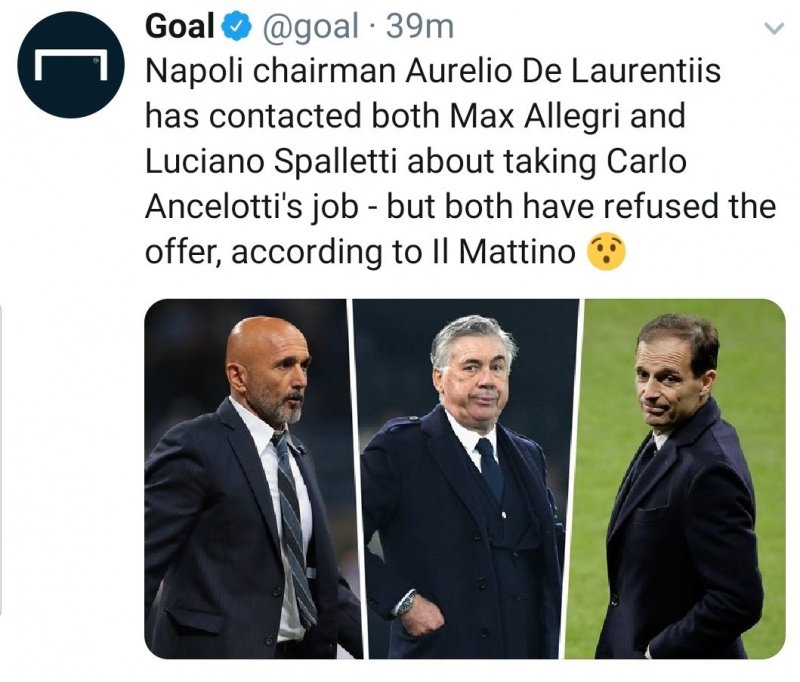Click the wristwatch in the middle photo
The width and height of the screenshot is (800, 682).
(406, 602)
